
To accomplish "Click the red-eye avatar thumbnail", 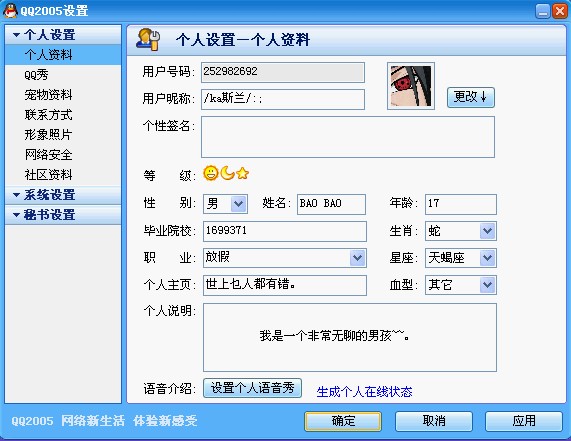I will tap(411, 86).
